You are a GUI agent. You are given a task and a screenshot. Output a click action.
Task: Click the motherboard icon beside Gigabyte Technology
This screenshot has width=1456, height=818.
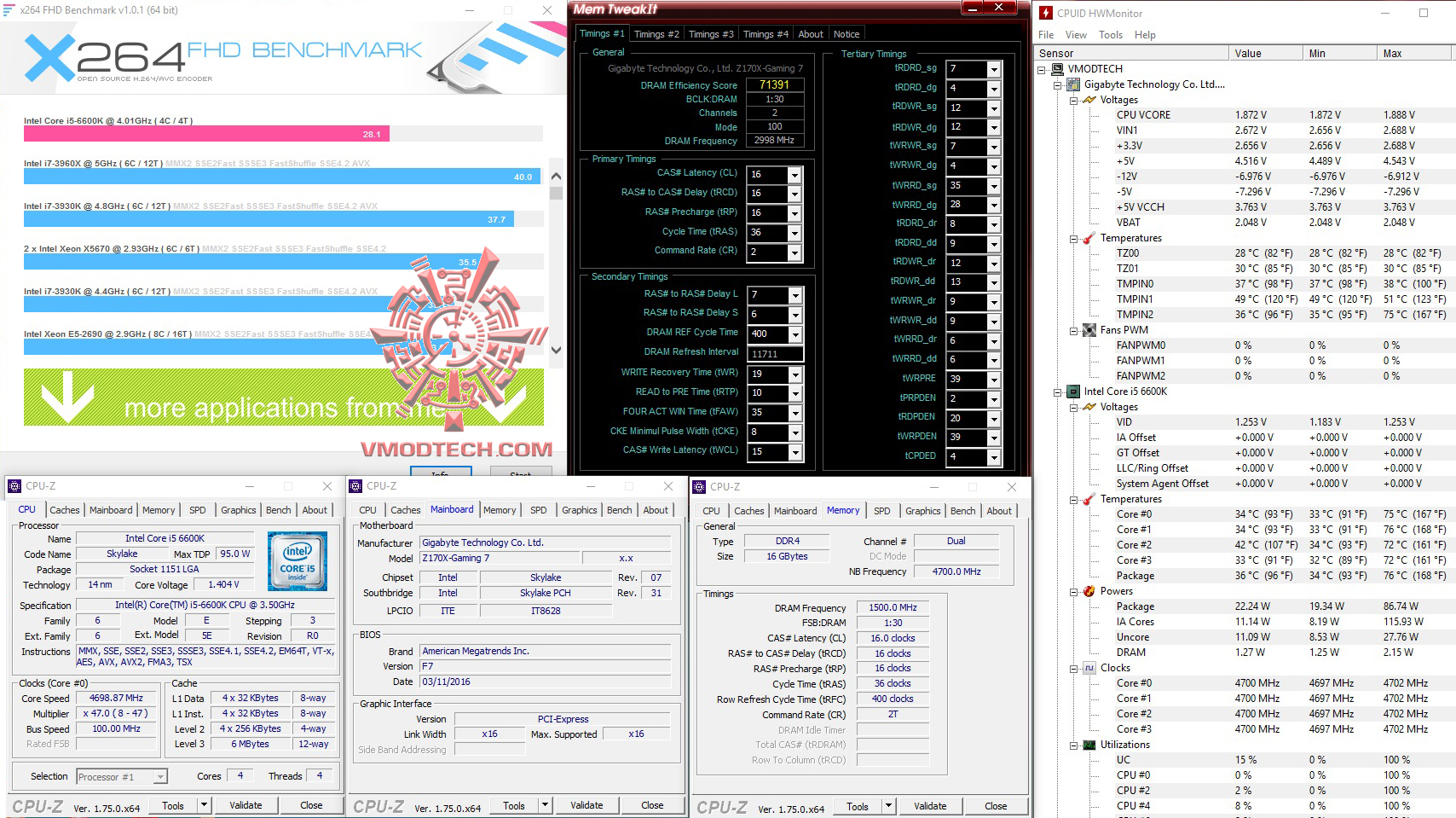tap(1072, 84)
